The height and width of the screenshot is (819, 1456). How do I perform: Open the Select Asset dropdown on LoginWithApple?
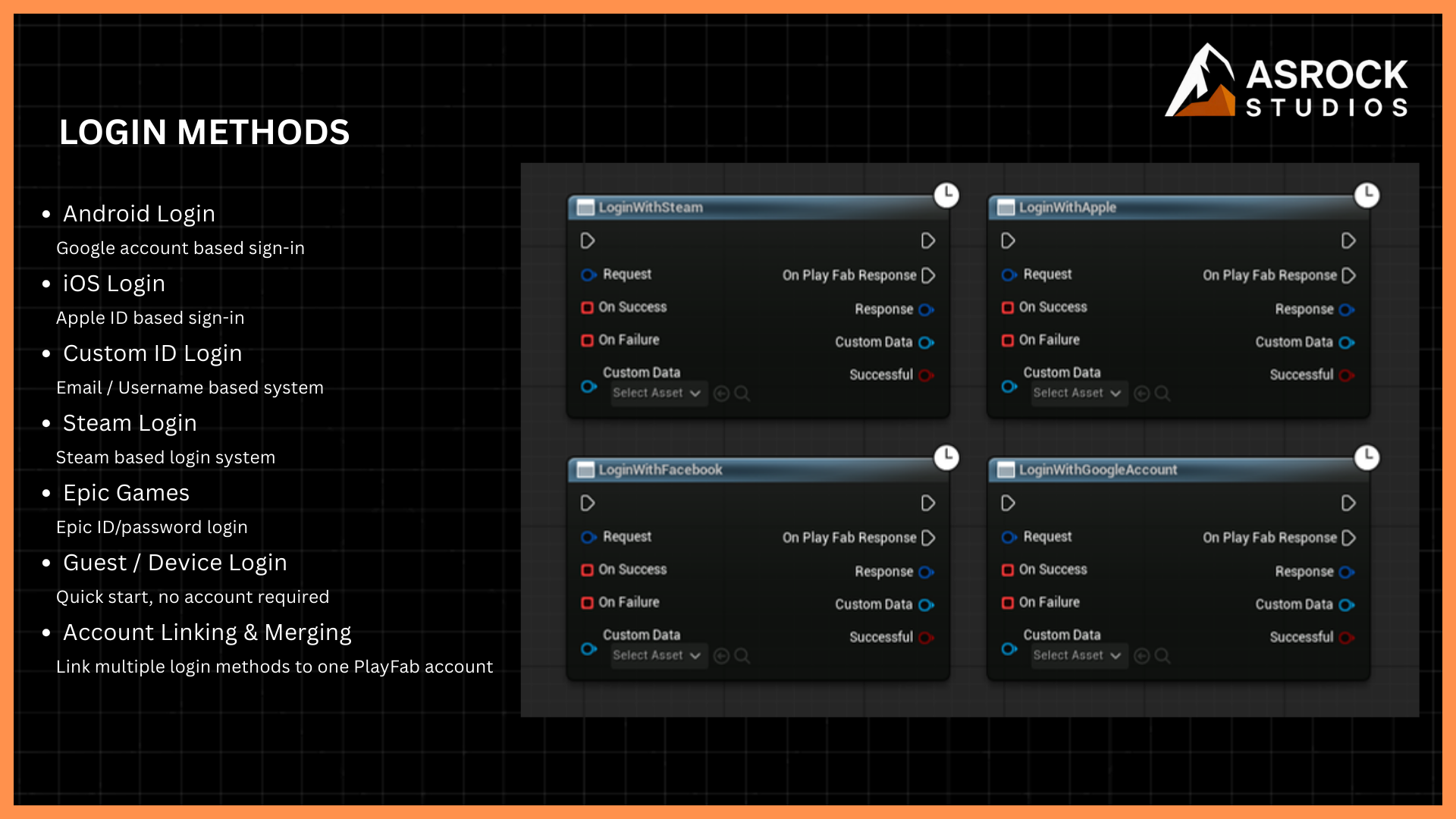[x=1079, y=393]
